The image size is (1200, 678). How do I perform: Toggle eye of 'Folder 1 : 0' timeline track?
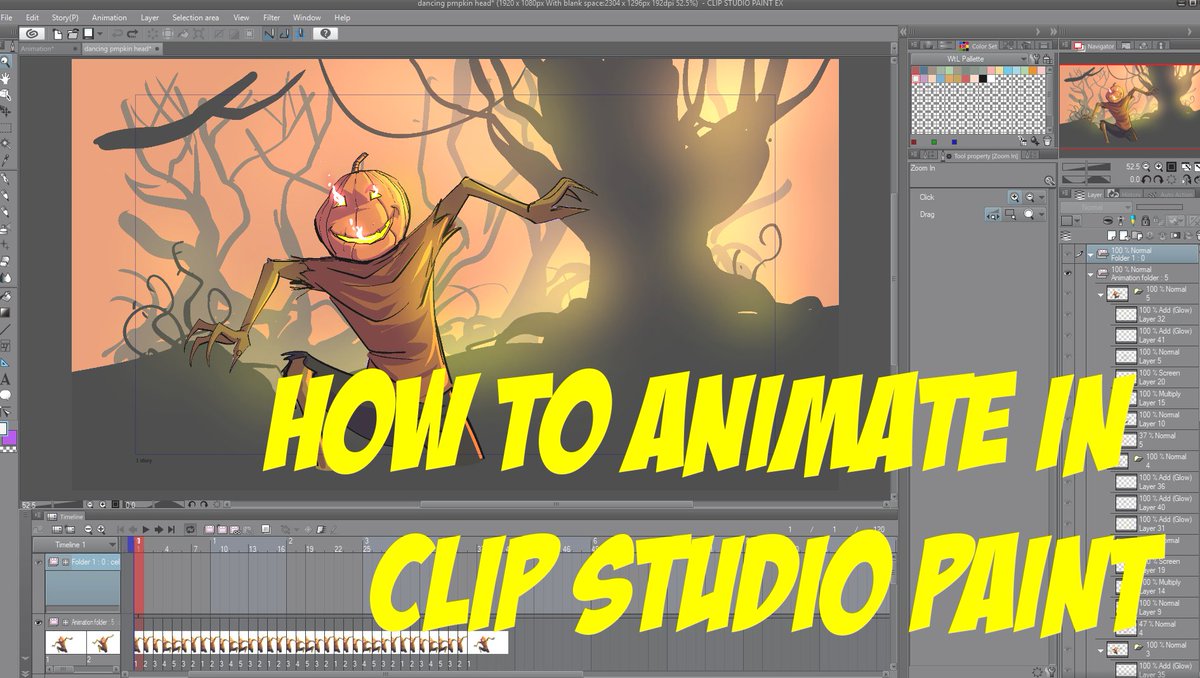[39, 562]
